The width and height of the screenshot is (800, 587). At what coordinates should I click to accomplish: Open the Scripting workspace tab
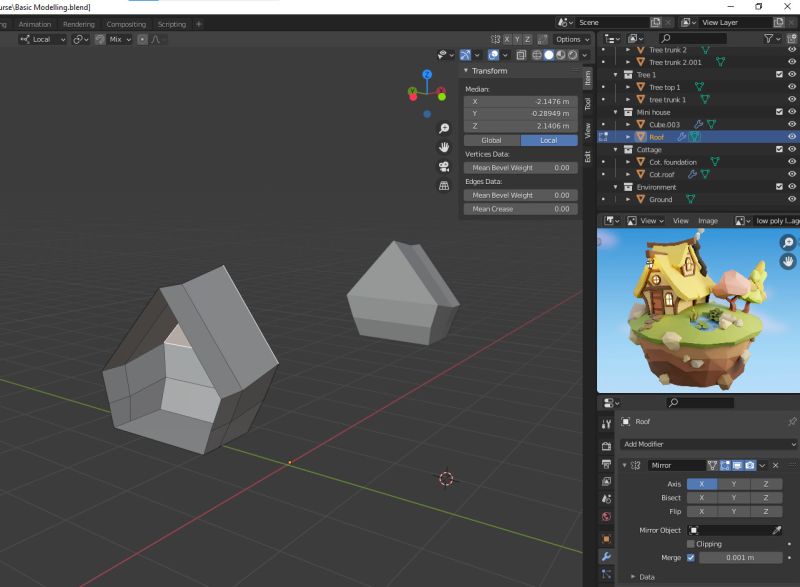tap(171, 24)
